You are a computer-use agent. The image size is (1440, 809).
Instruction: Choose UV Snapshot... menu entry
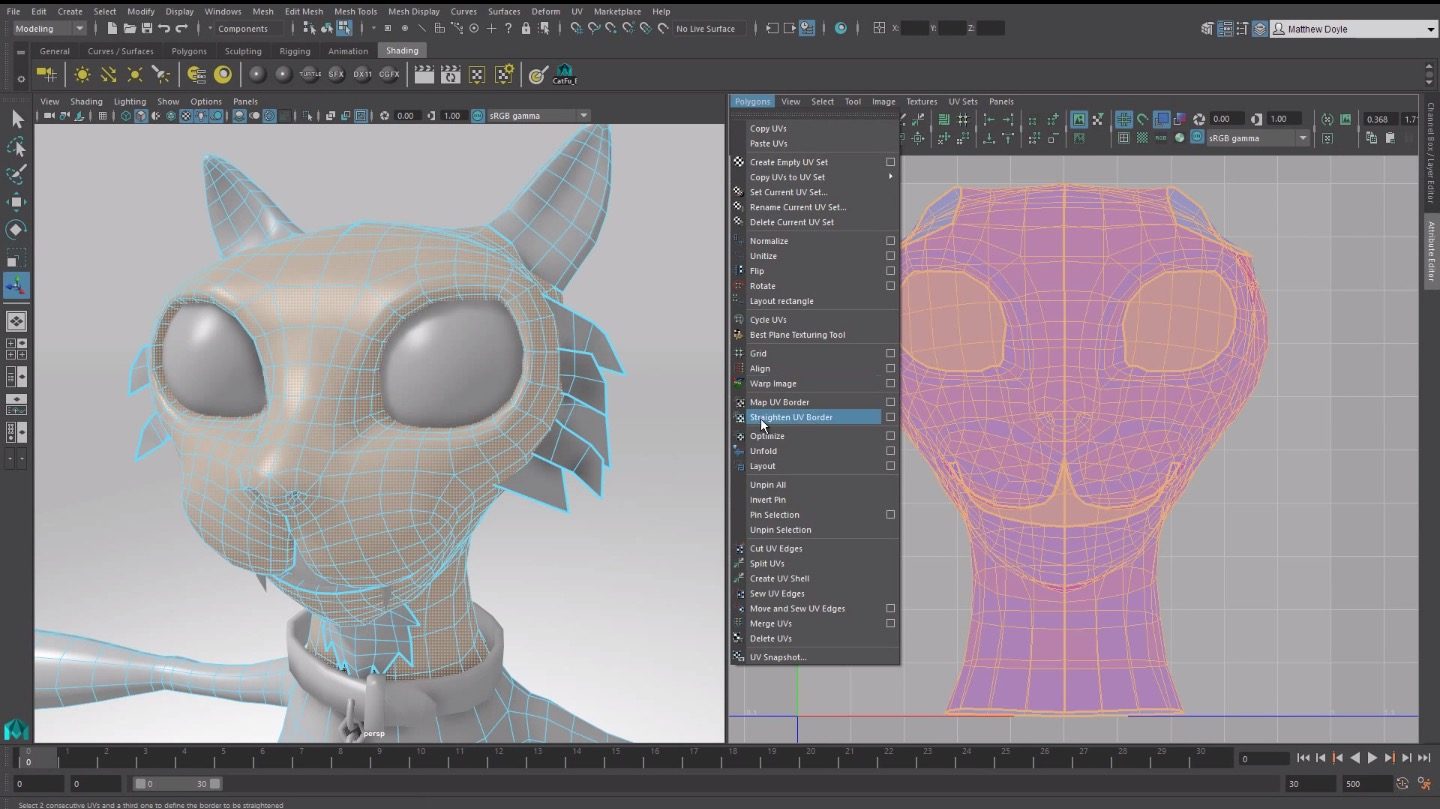(778, 657)
